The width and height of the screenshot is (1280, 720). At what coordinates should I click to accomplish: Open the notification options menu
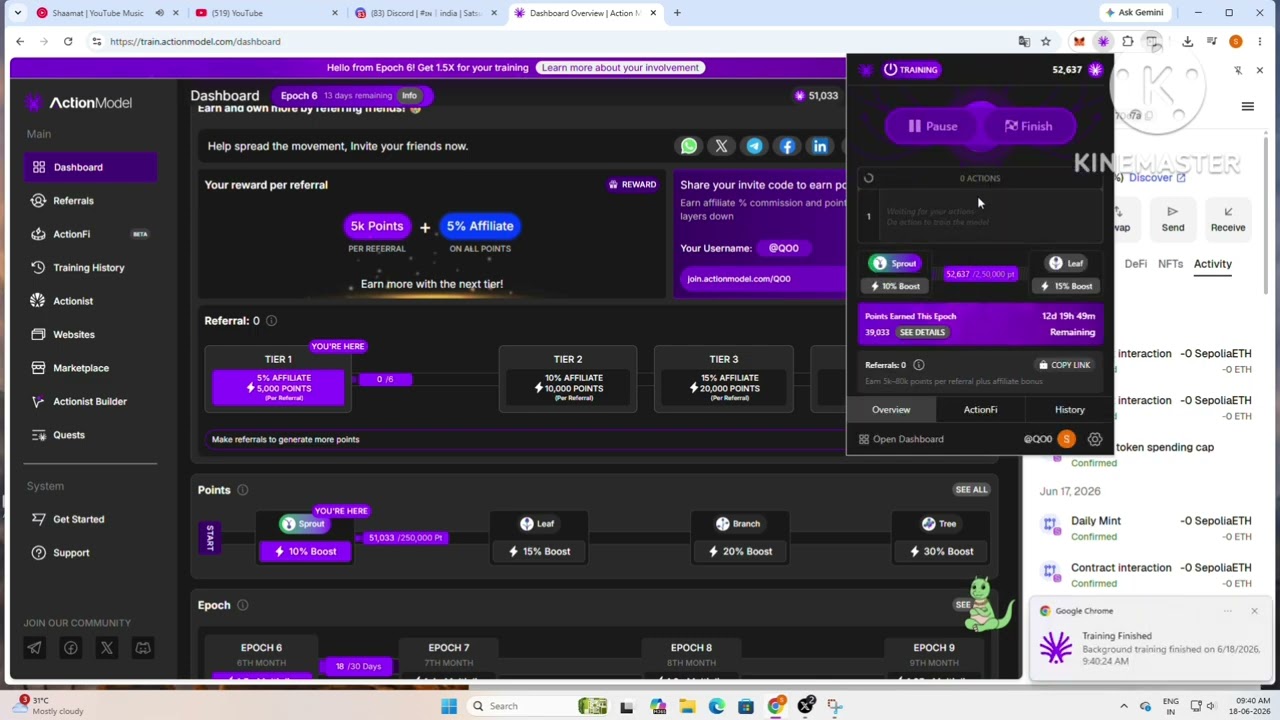point(1228,611)
